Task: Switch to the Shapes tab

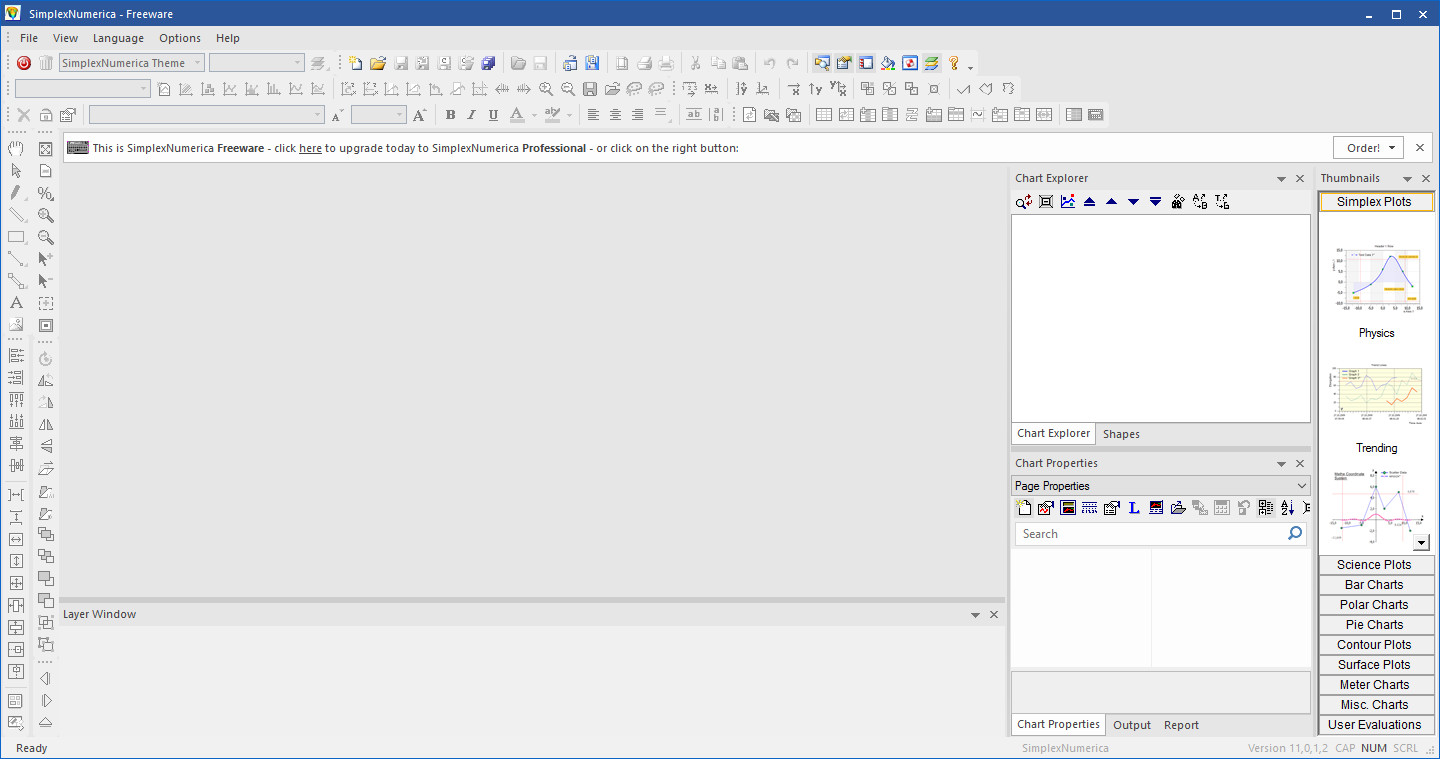Action: 1121,434
